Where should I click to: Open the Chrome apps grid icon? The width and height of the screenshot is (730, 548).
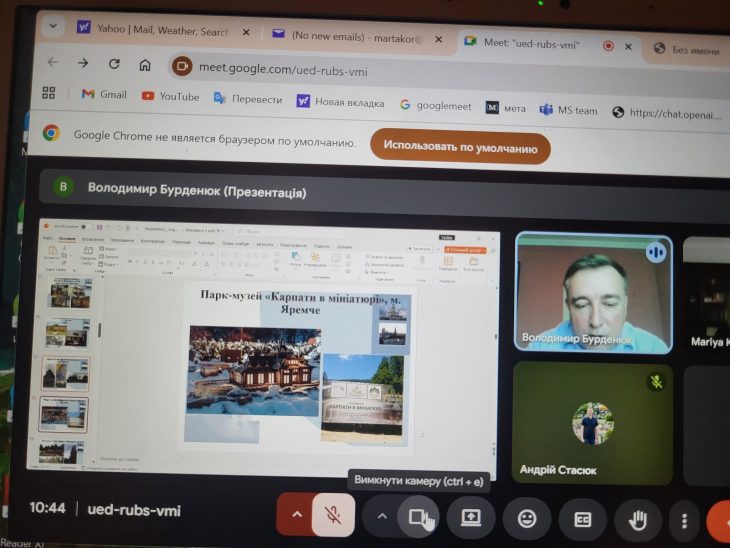pyautogui.click(x=48, y=93)
